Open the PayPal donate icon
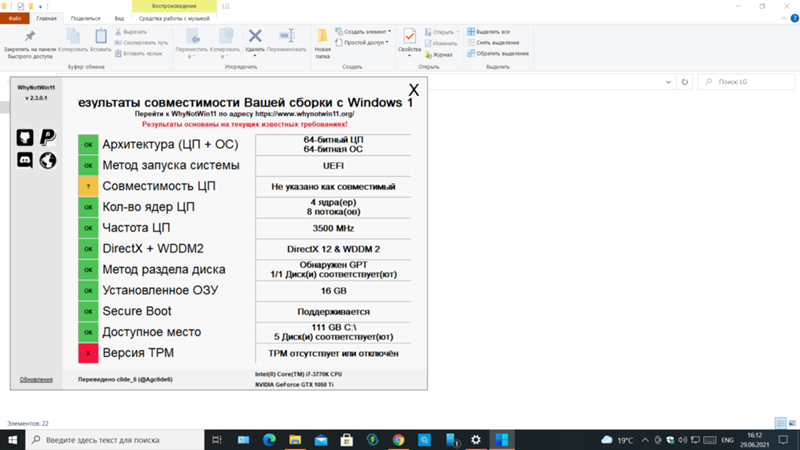 [47, 137]
